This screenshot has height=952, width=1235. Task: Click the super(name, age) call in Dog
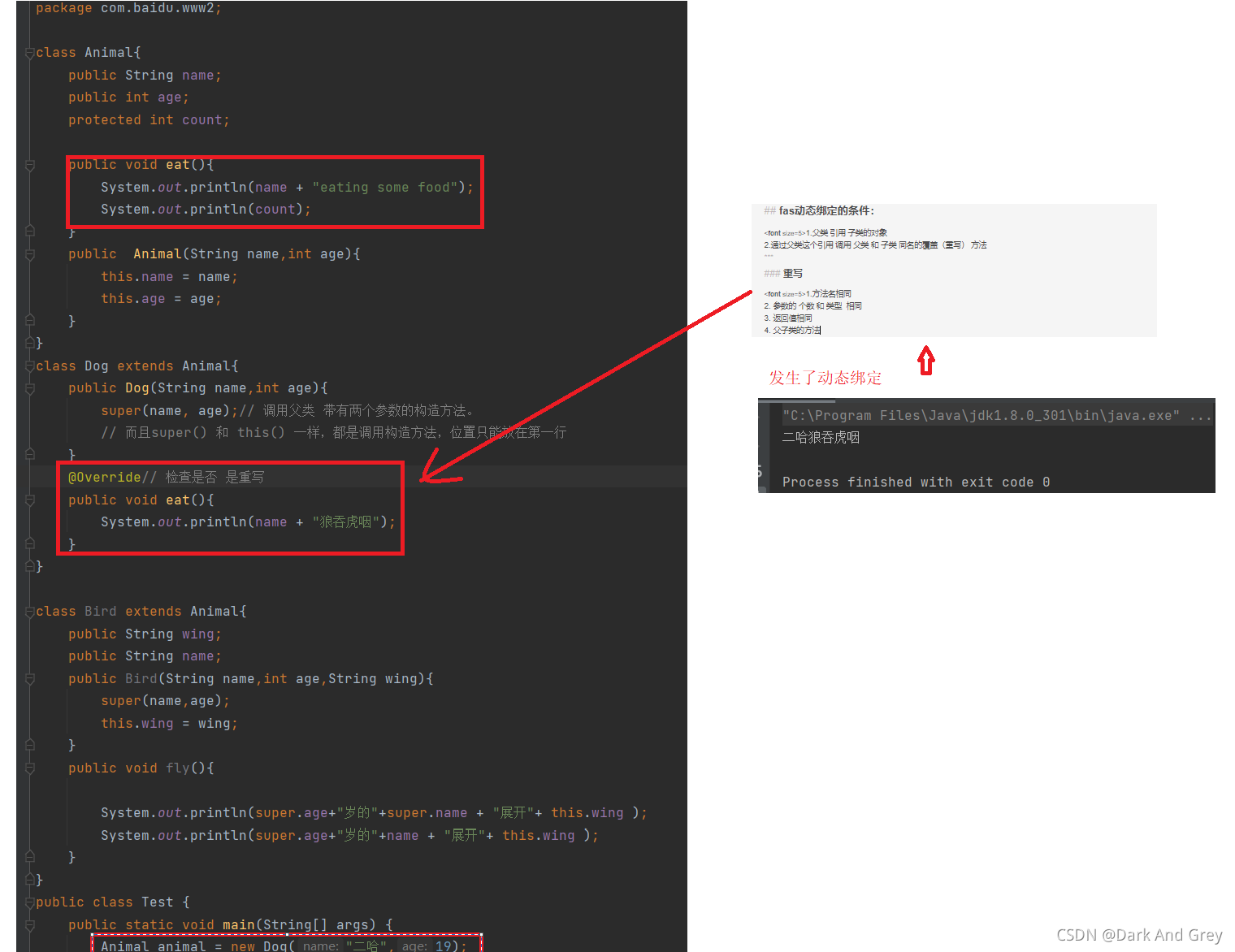169,411
